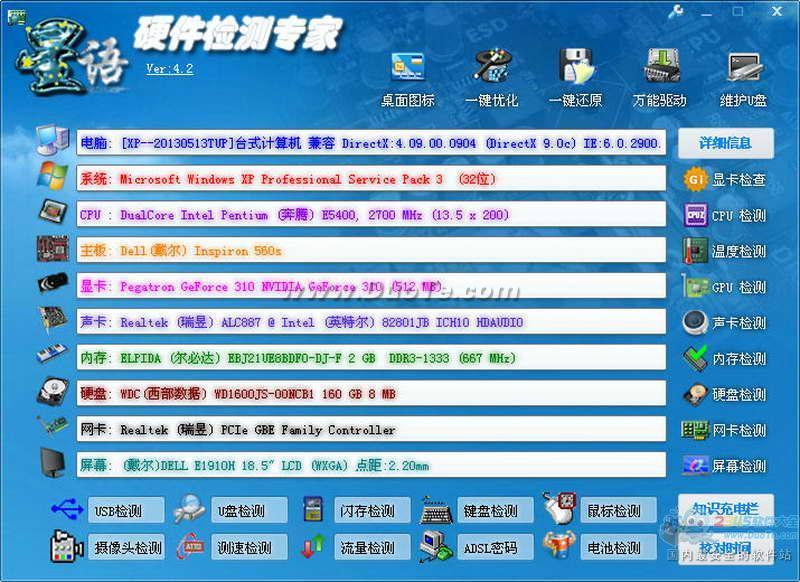Click the 详细信息 details button
The height and width of the screenshot is (582, 800).
tap(726, 143)
